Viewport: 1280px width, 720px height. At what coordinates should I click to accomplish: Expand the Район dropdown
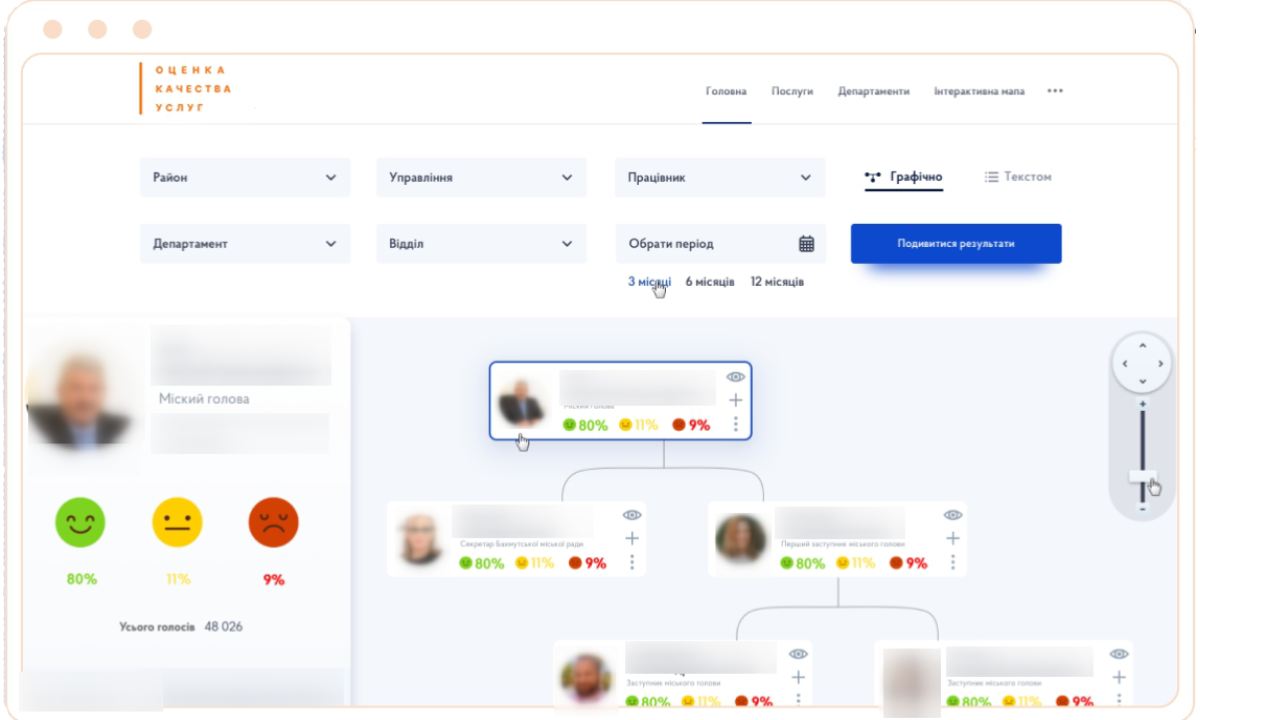[x=245, y=178]
